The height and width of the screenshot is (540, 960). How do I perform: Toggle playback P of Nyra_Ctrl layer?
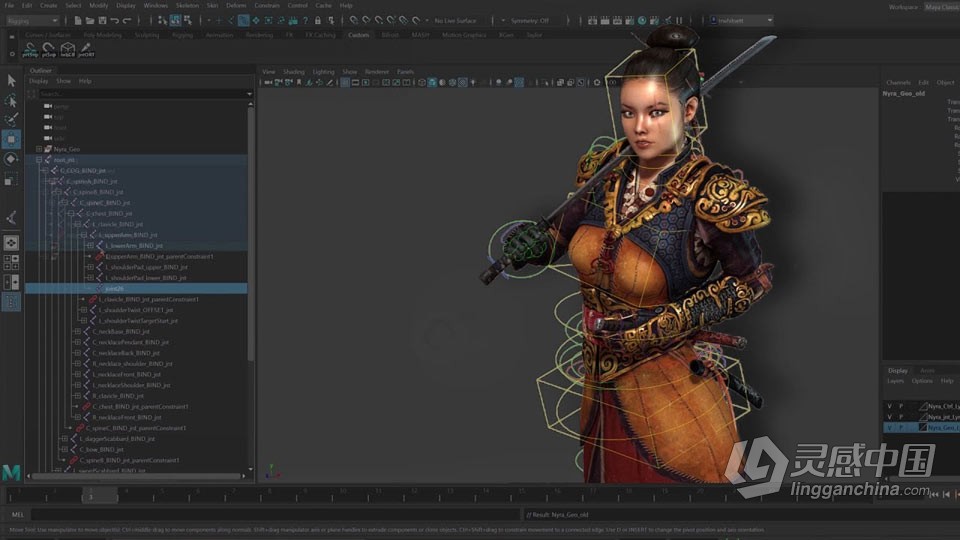click(901, 406)
